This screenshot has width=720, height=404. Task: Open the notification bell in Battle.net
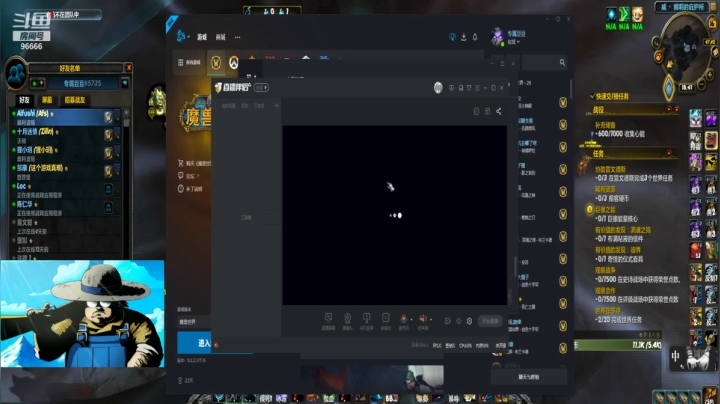[x=475, y=37]
